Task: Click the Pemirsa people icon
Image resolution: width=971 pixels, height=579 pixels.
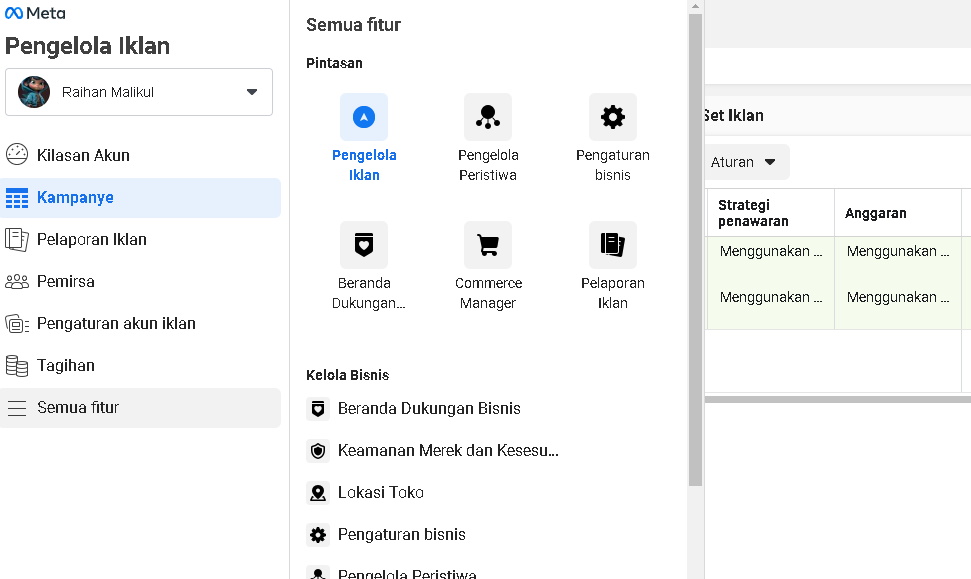Action: (17, 282)
